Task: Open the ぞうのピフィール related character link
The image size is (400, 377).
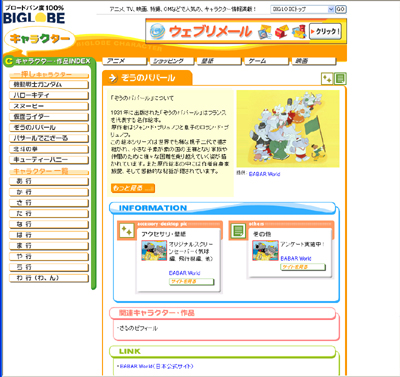Action: (x=138, y=328)
